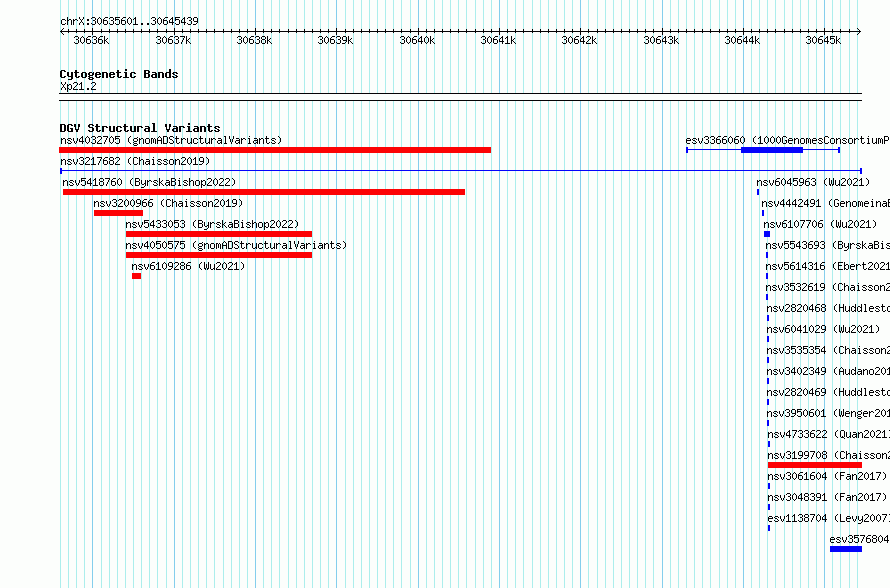890x588 pixels.
Task: Click the nsv4032705 gnomAD variant label
Action: 171,140
